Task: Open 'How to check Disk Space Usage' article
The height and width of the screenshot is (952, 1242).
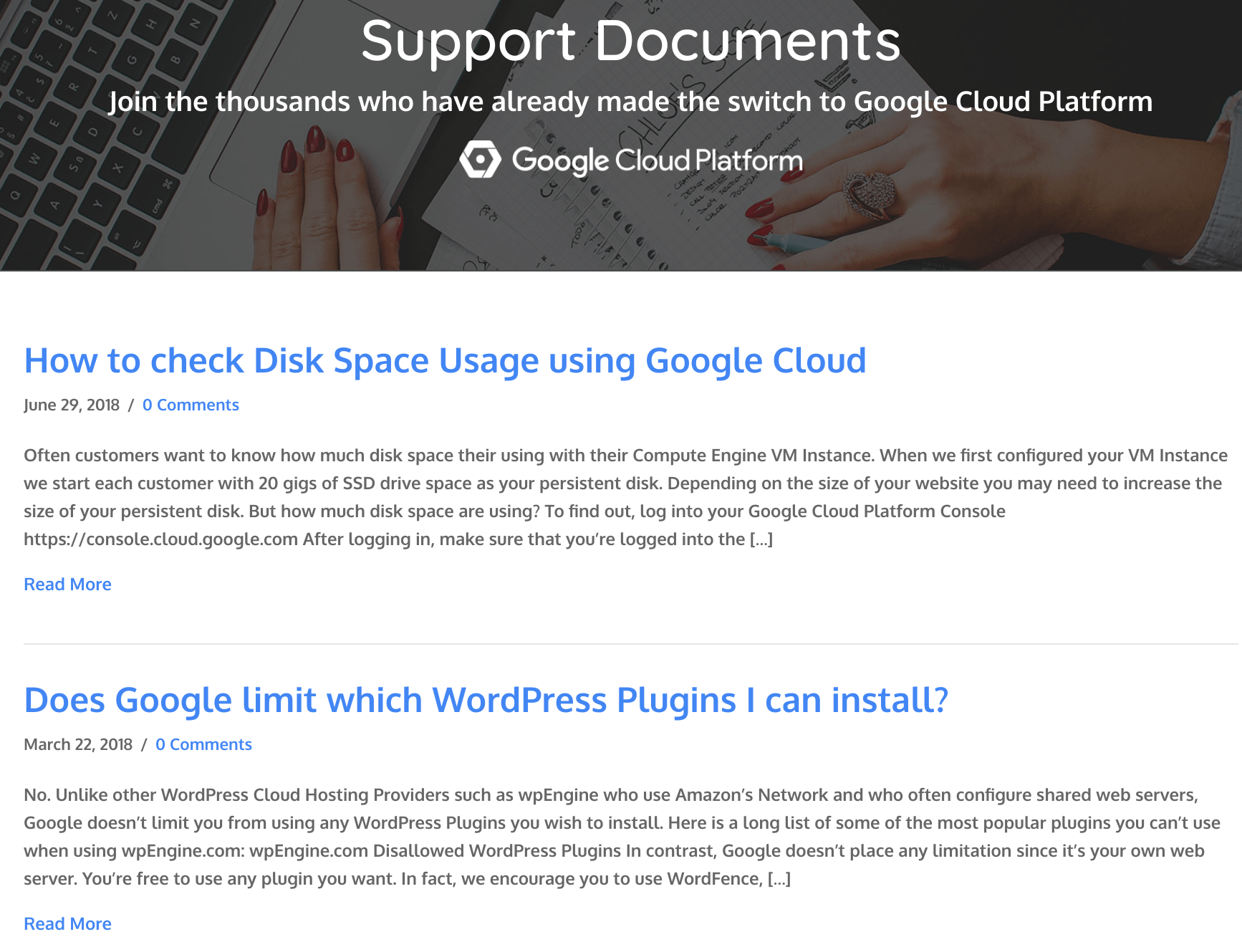Action: point(445,361)
